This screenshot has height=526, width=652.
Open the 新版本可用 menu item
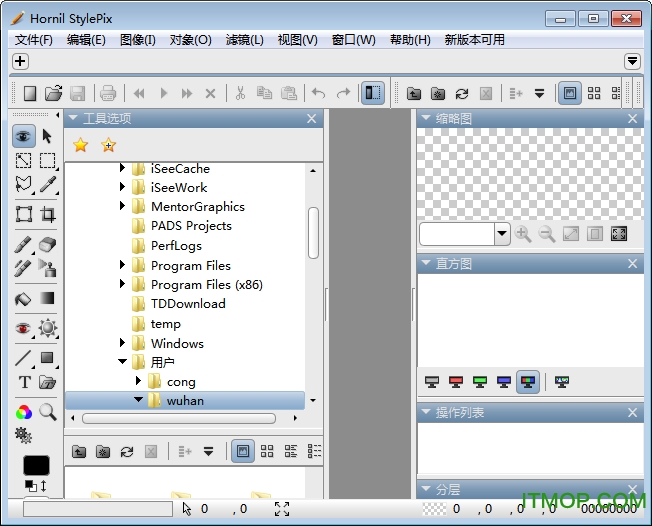pyautogui.click(x=474, y=40)
